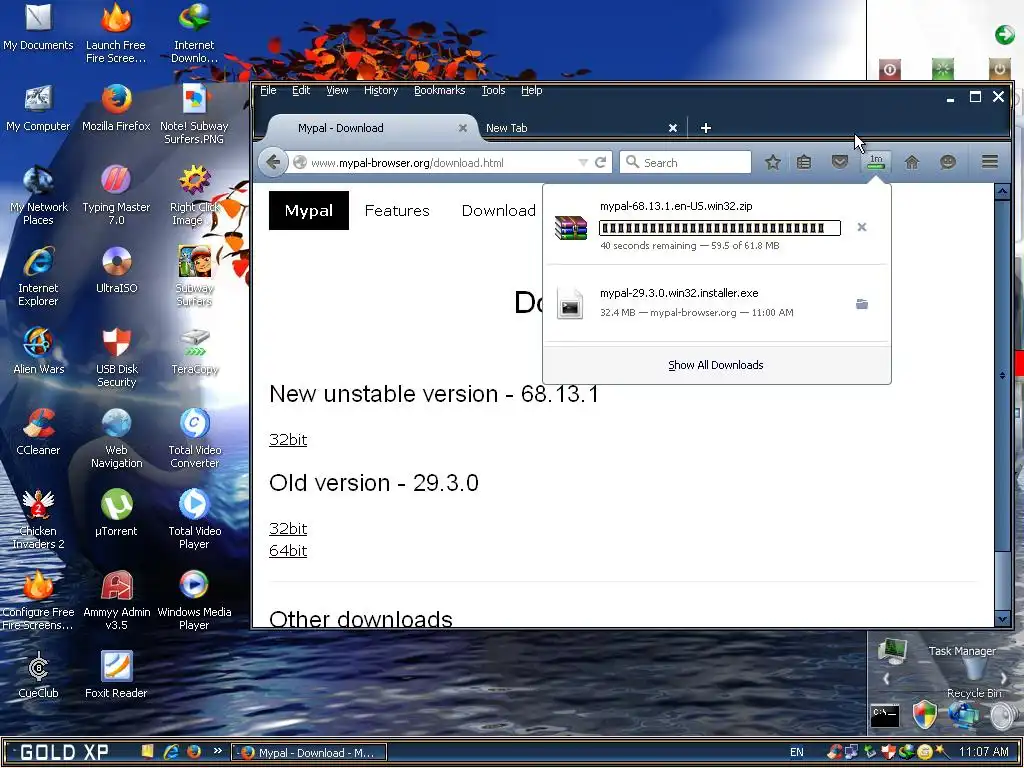Viewport: 1024px width, 768px height.
Task: Click scroll up arrow of page scrollbar
Action: (x=1002, y=191)
